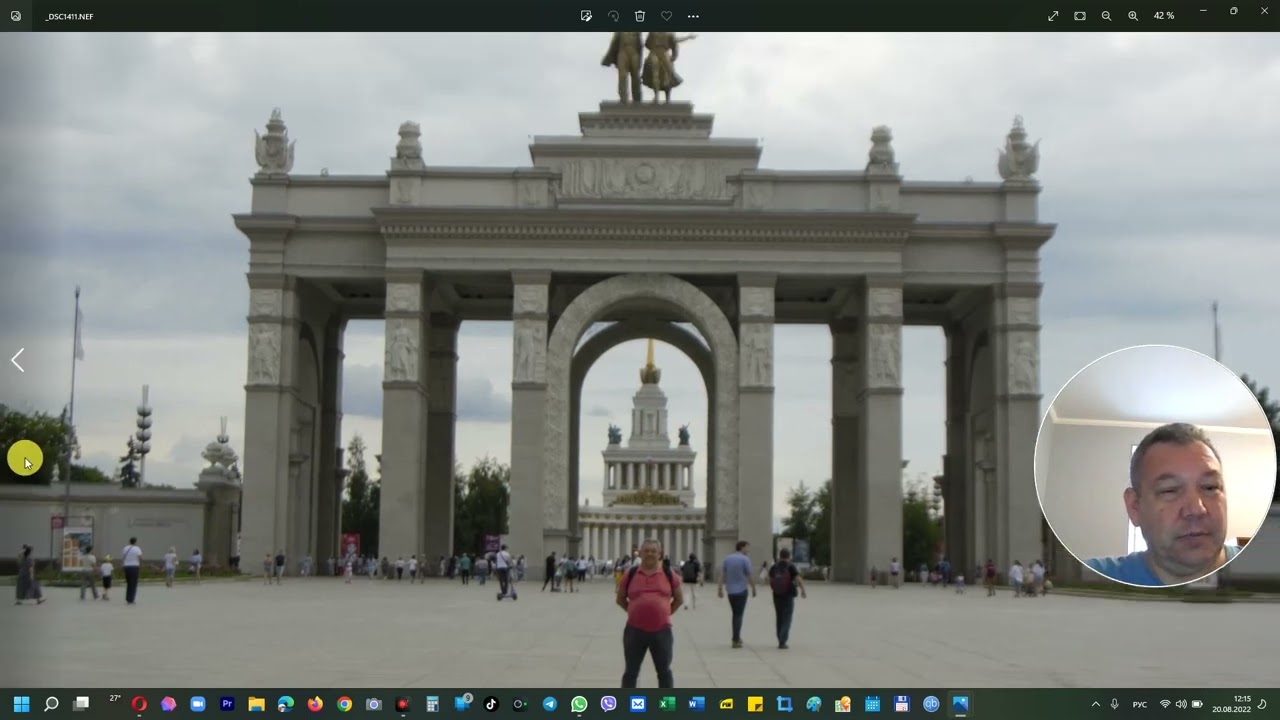Open Sticky Notes from the taskbar
1280x720 pixels.
pyautogui.click(x=755, y=704)
